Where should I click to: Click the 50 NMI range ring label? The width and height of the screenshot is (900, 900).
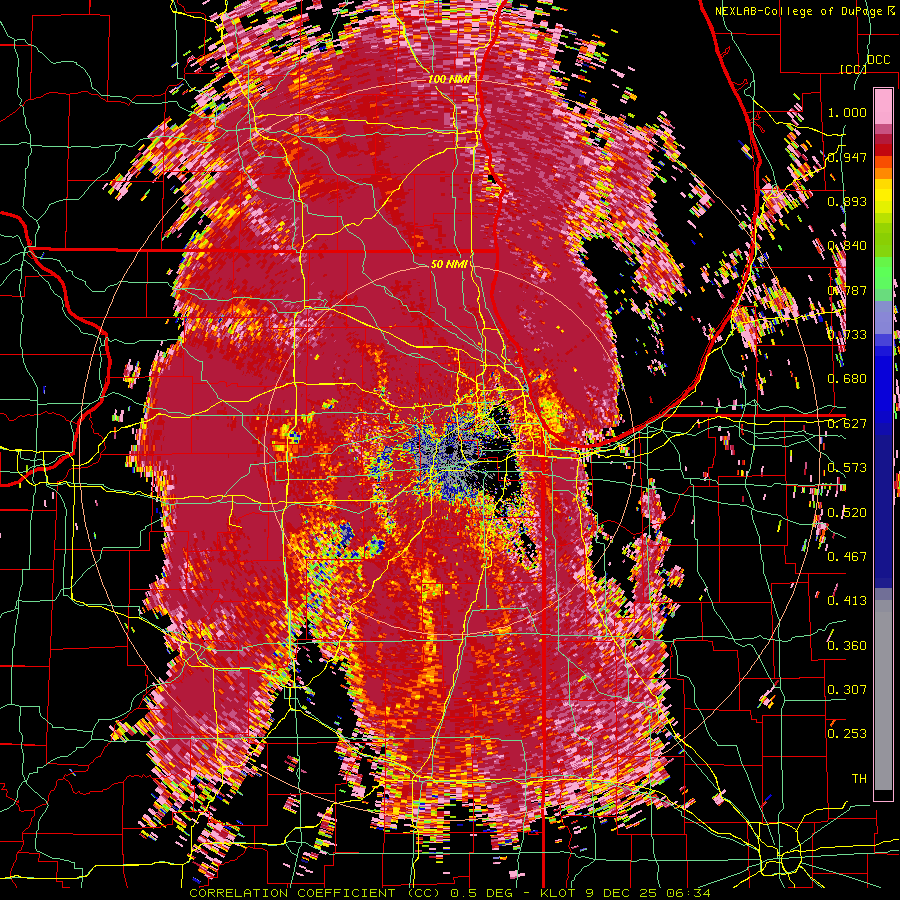[x=449, y=265]
